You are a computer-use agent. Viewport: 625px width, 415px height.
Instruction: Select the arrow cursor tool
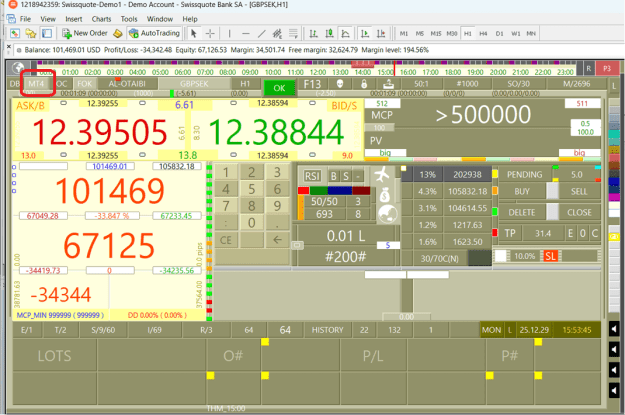(x=194, y=33)
